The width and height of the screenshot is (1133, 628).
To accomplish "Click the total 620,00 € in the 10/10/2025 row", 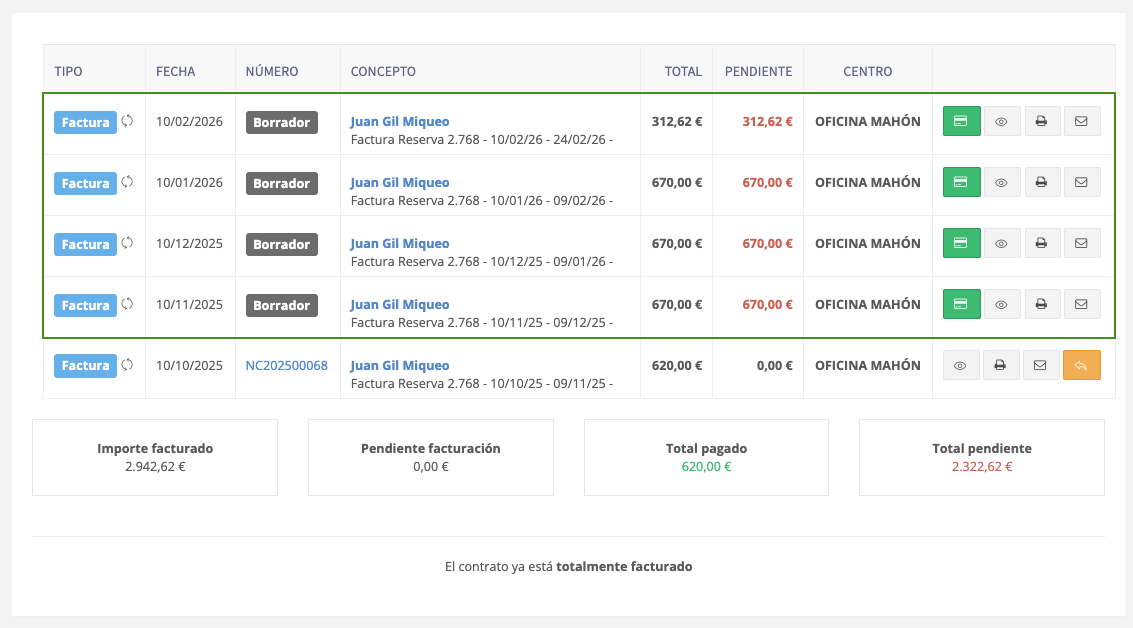I will (676, 366).
